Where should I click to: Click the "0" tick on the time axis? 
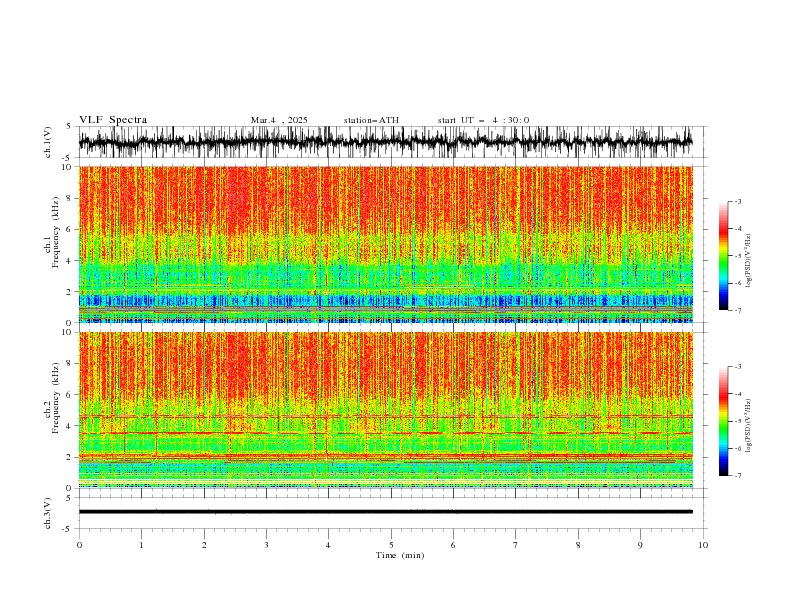pyautogui.click(x=79, y=545)
